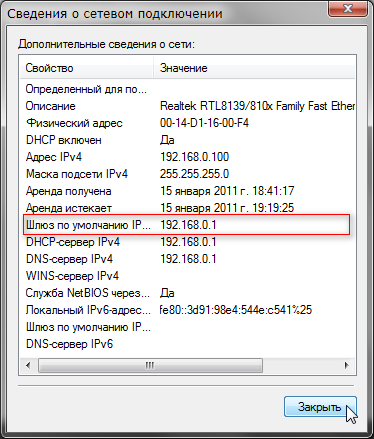The height and width of the screenshot is (439, 374).
Task: Select the DNS-сервер IPv4 row
Action: point(188,259)
